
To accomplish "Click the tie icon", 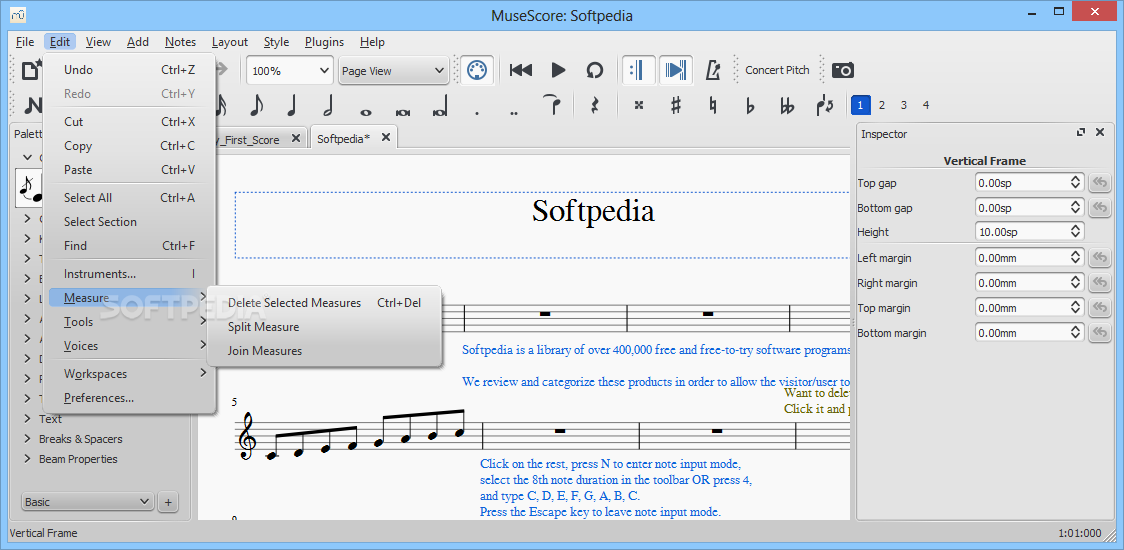I will coord(552,105).
